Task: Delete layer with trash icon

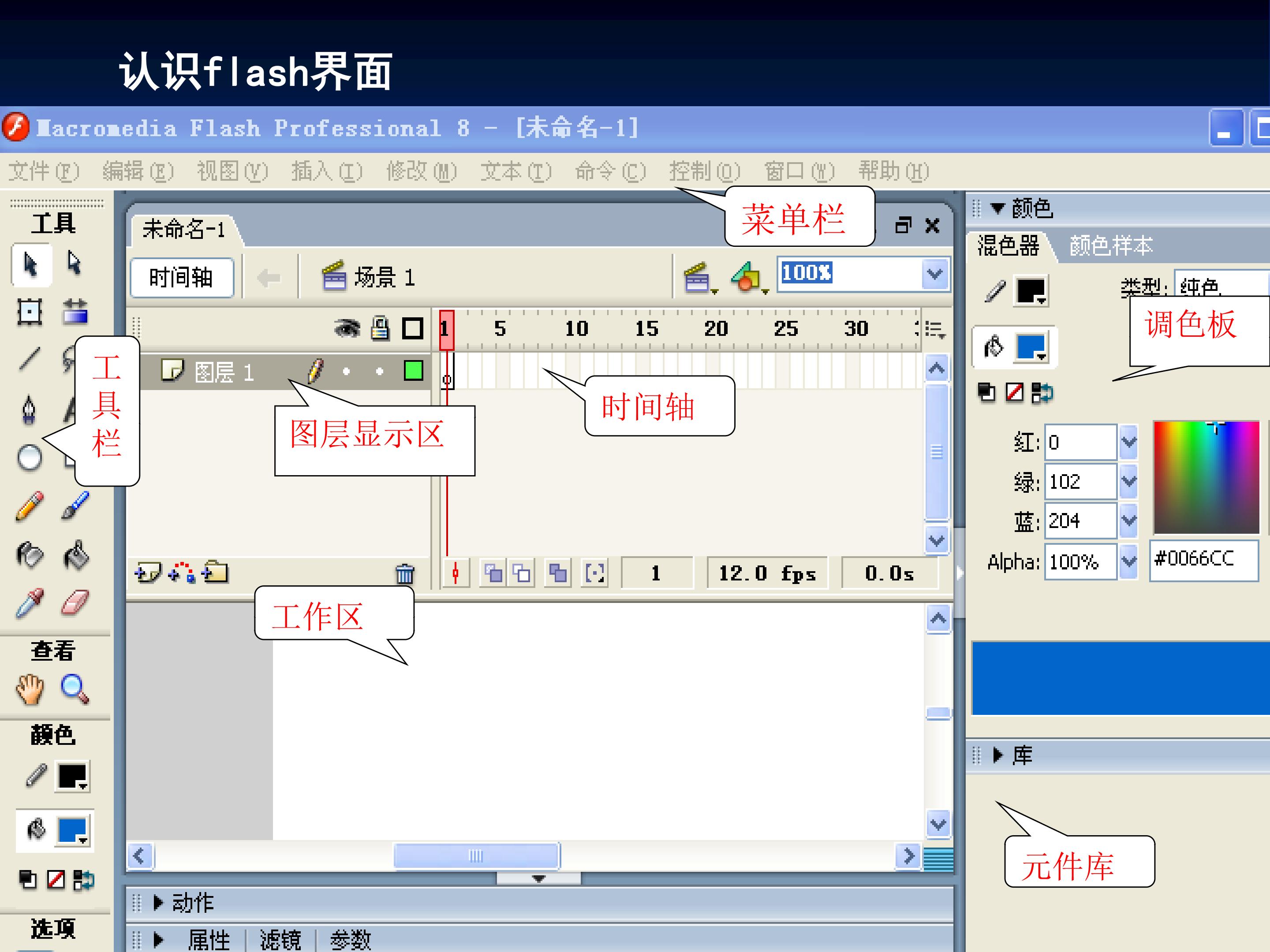Action: [x=405, y=574]
